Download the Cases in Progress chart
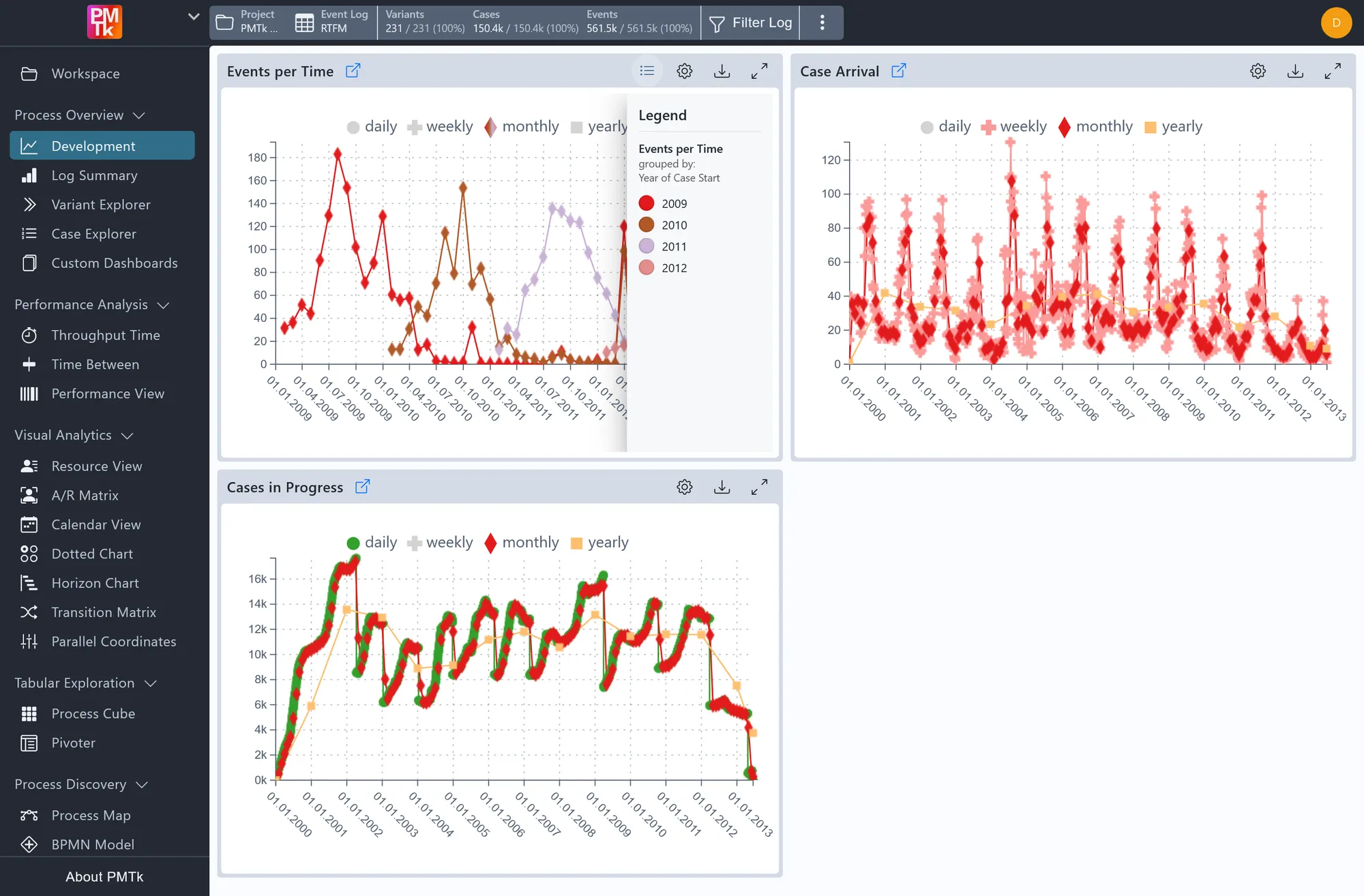The width and height of the screenshot is (1364, 896). [722, 487]
